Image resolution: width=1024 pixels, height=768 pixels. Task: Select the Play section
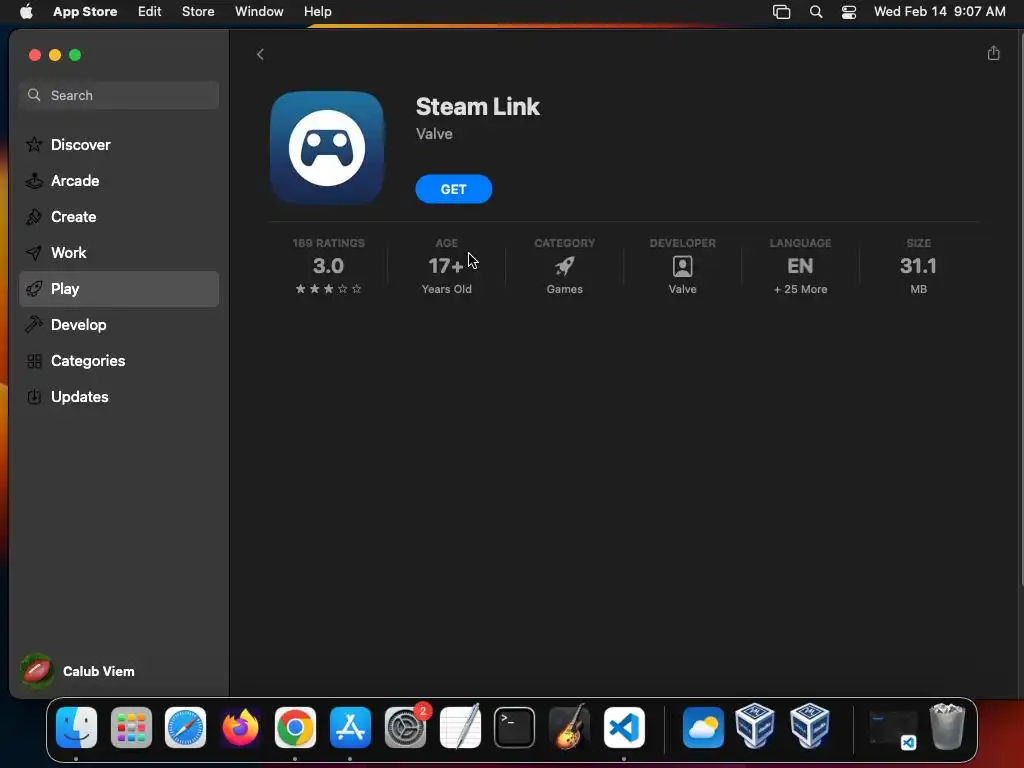click(x=120, y=289)
